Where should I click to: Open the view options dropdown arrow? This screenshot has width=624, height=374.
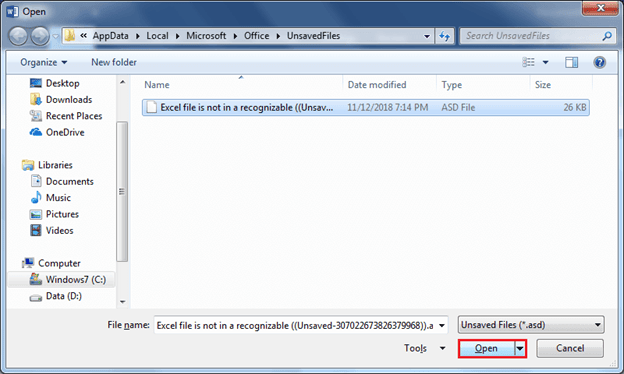click(546, 62)
